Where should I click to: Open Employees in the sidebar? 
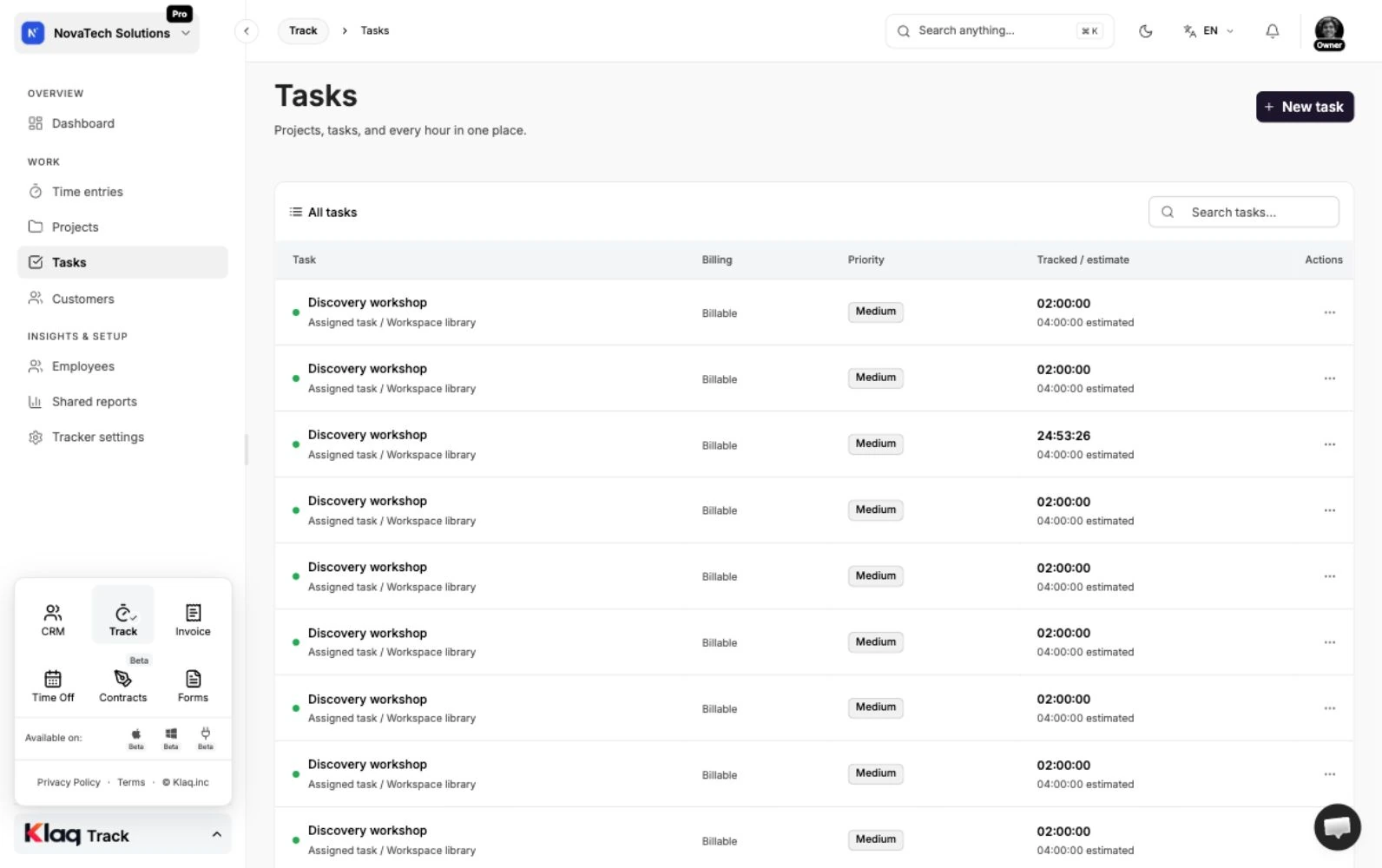122,366
